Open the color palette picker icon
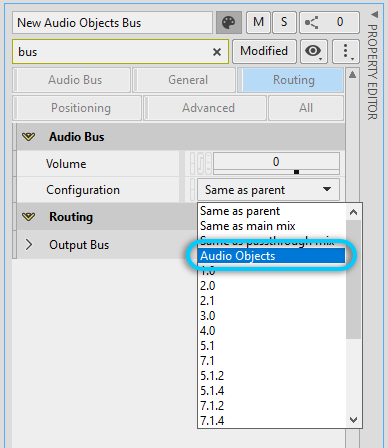388x448 pixels. [229, 23]
